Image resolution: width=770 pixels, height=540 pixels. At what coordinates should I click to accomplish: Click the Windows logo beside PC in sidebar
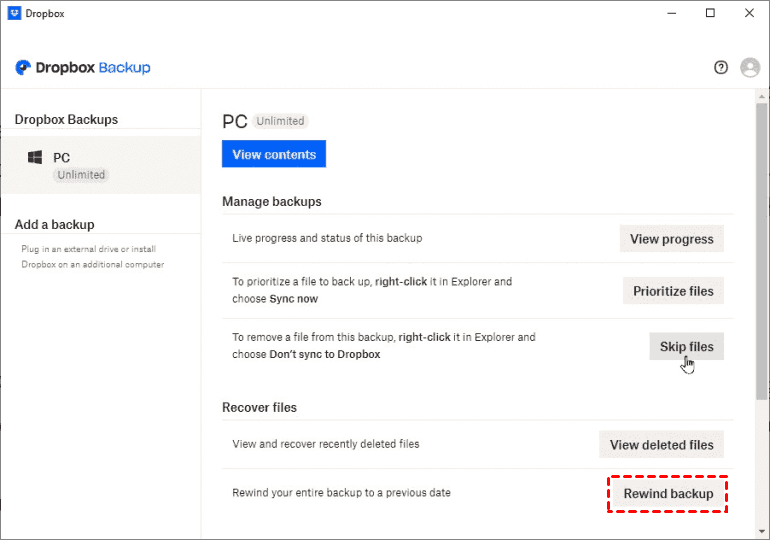35,158
